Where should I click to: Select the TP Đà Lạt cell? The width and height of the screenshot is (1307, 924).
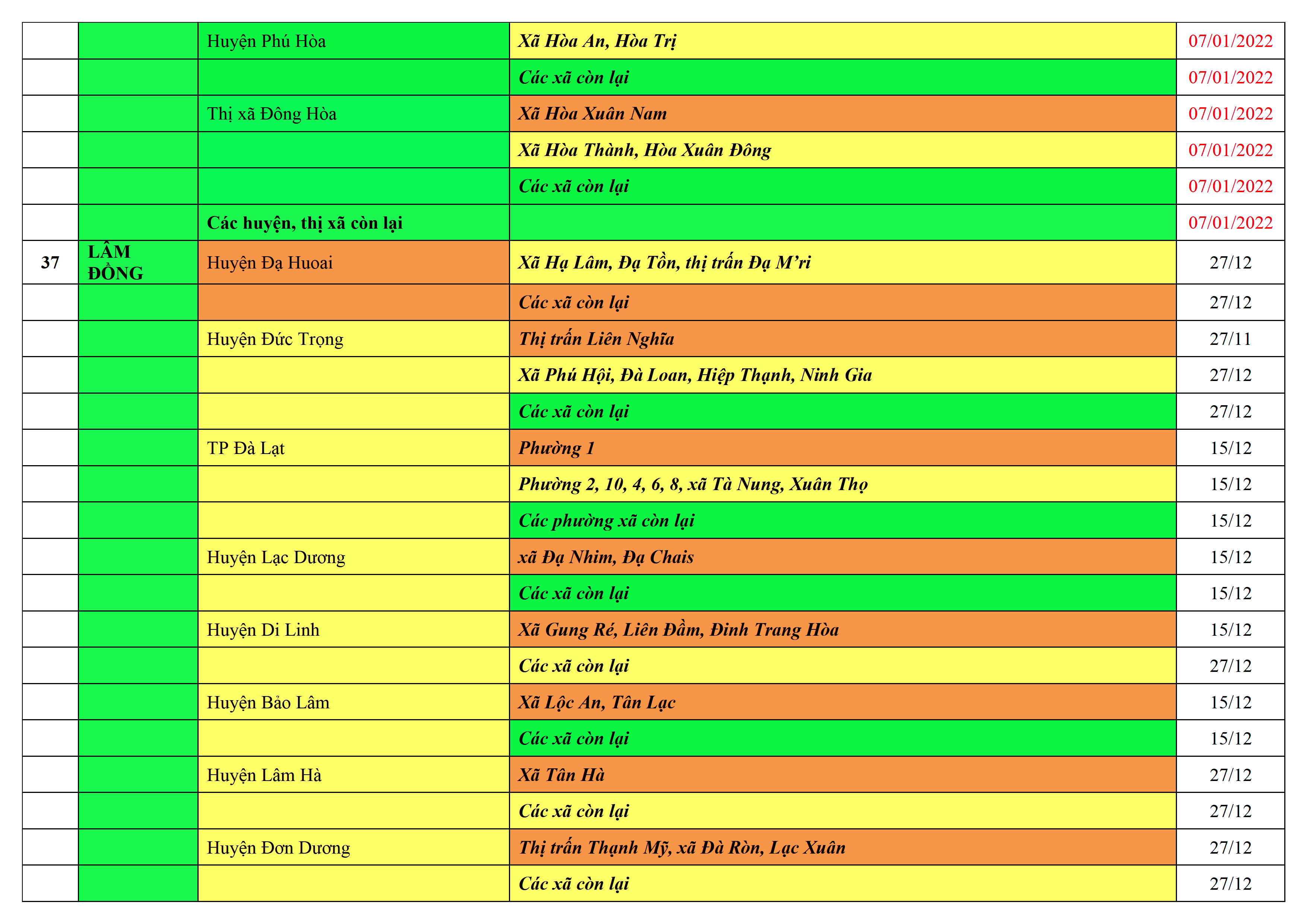coord(353,448)
